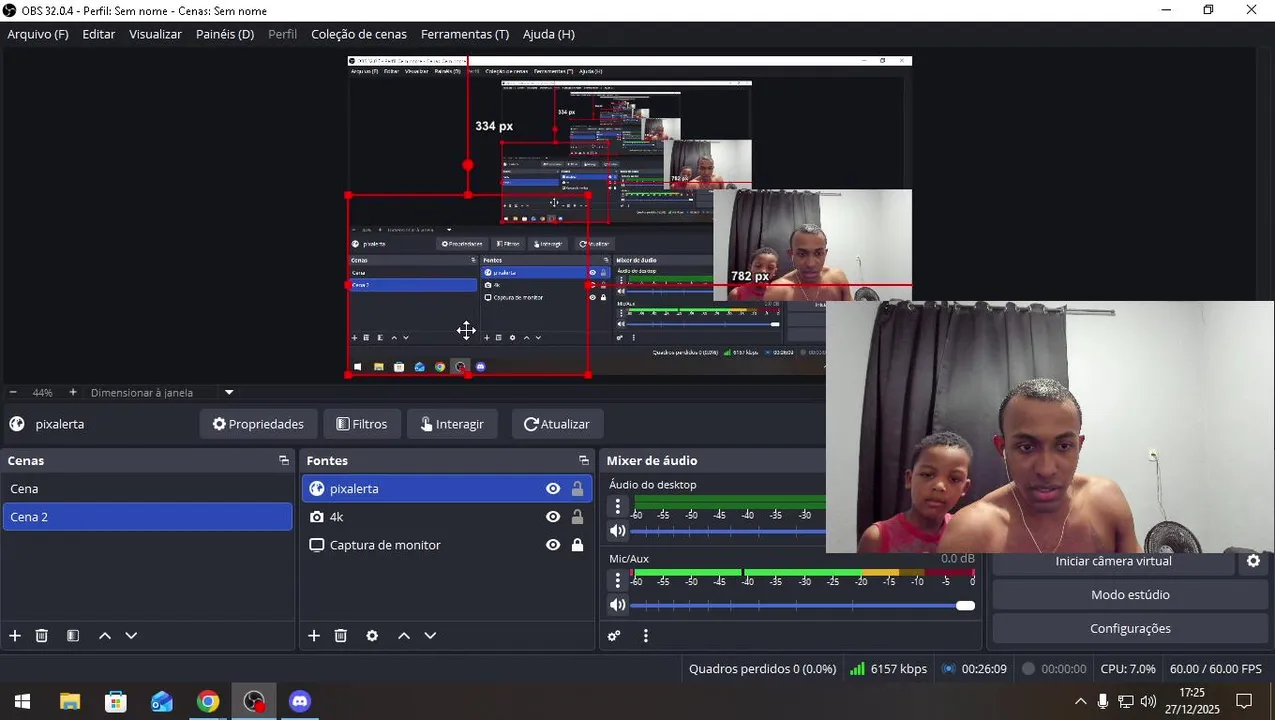Image resolution: width=1275 pixels, height=720 pixels.
Task: Click the 6157 kbps bitrate status
Action: (888, 669)
